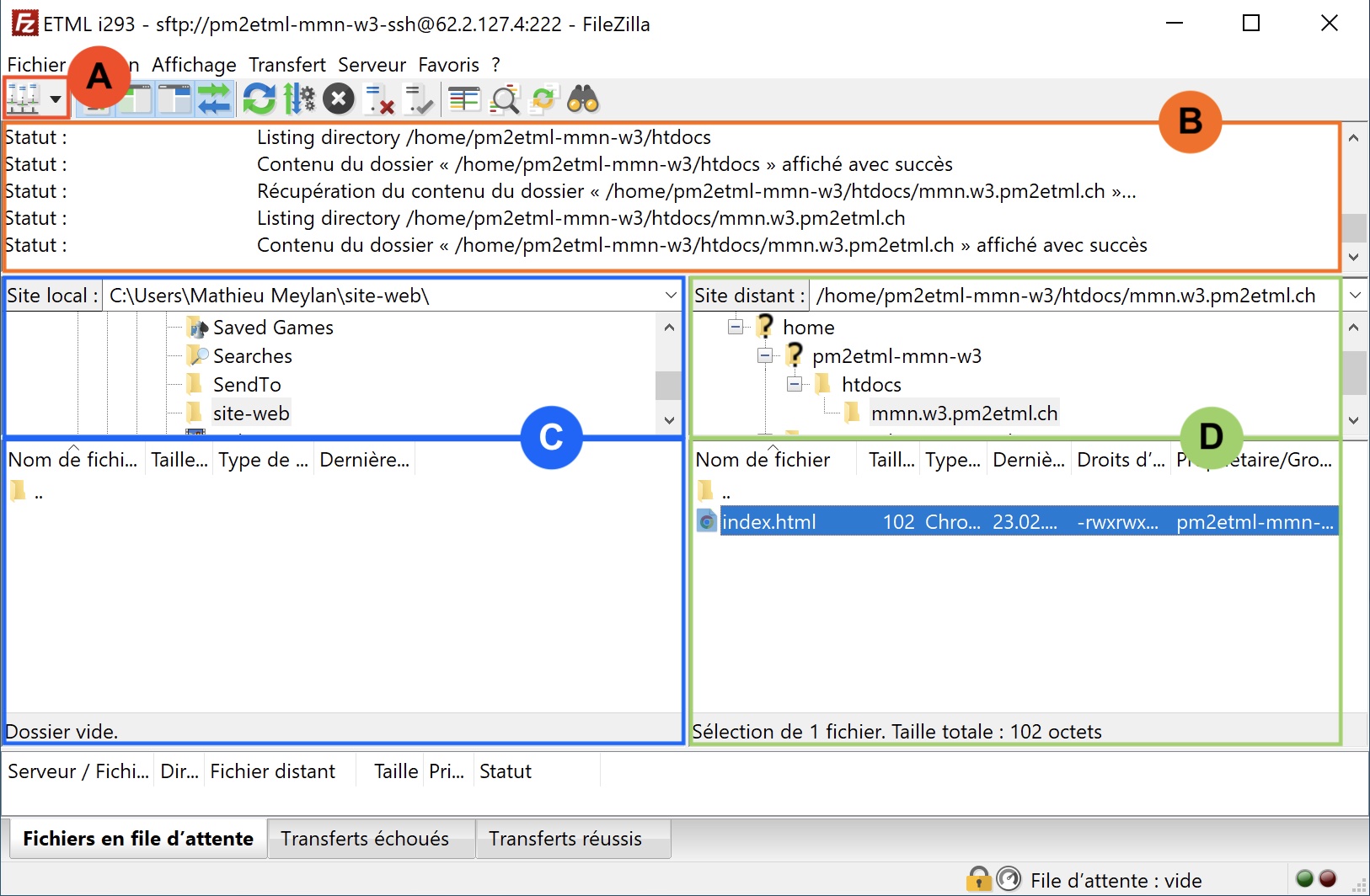Screen dimensions: 1370x896
Task: Click down arrow of local tree scrollbar
Action: coord(670,420)
